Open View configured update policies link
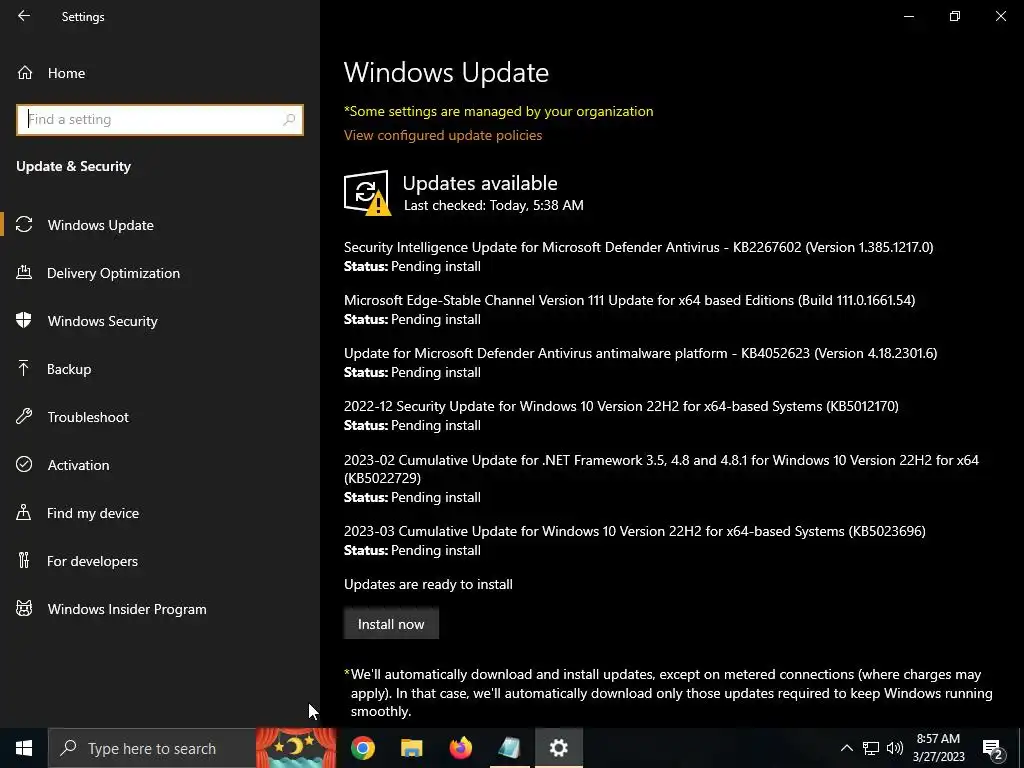 (443, 135)
